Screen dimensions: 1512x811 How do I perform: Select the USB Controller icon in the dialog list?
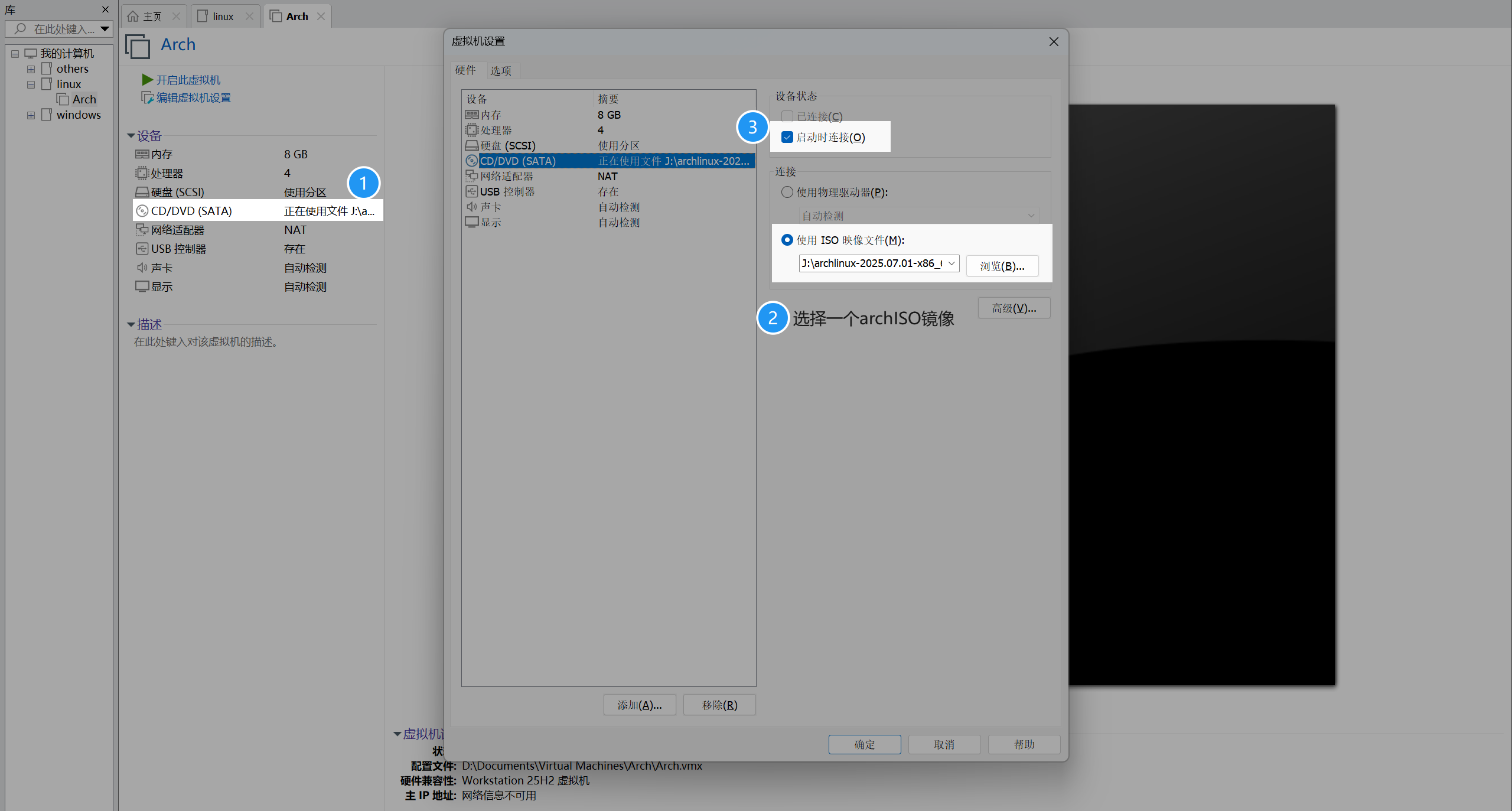point(471,191)
